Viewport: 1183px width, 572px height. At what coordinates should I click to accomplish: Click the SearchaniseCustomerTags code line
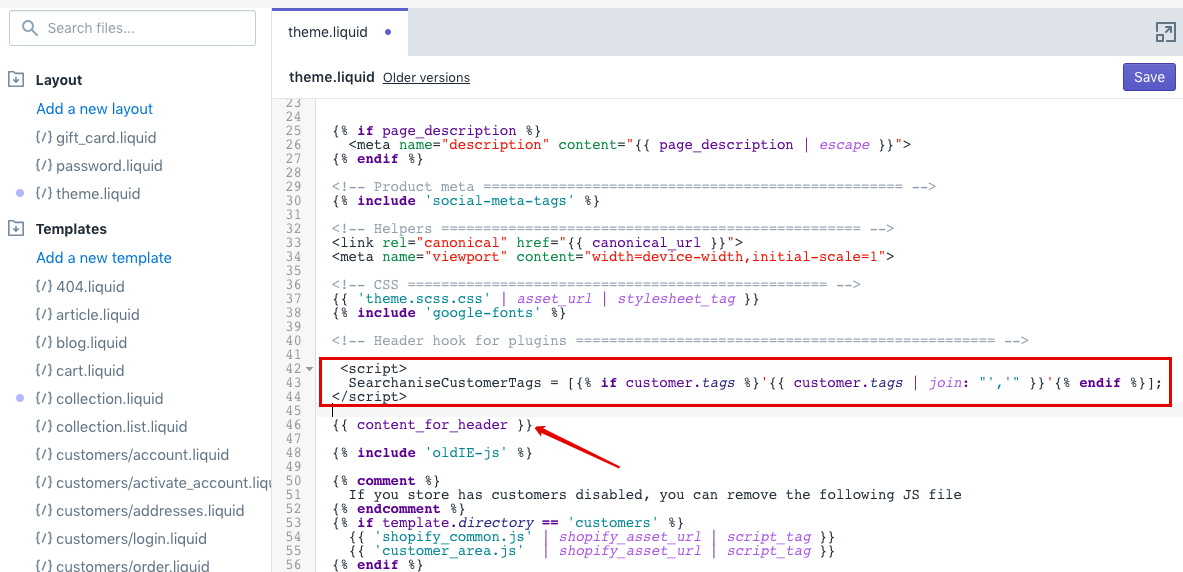click(x=755, y=383)
